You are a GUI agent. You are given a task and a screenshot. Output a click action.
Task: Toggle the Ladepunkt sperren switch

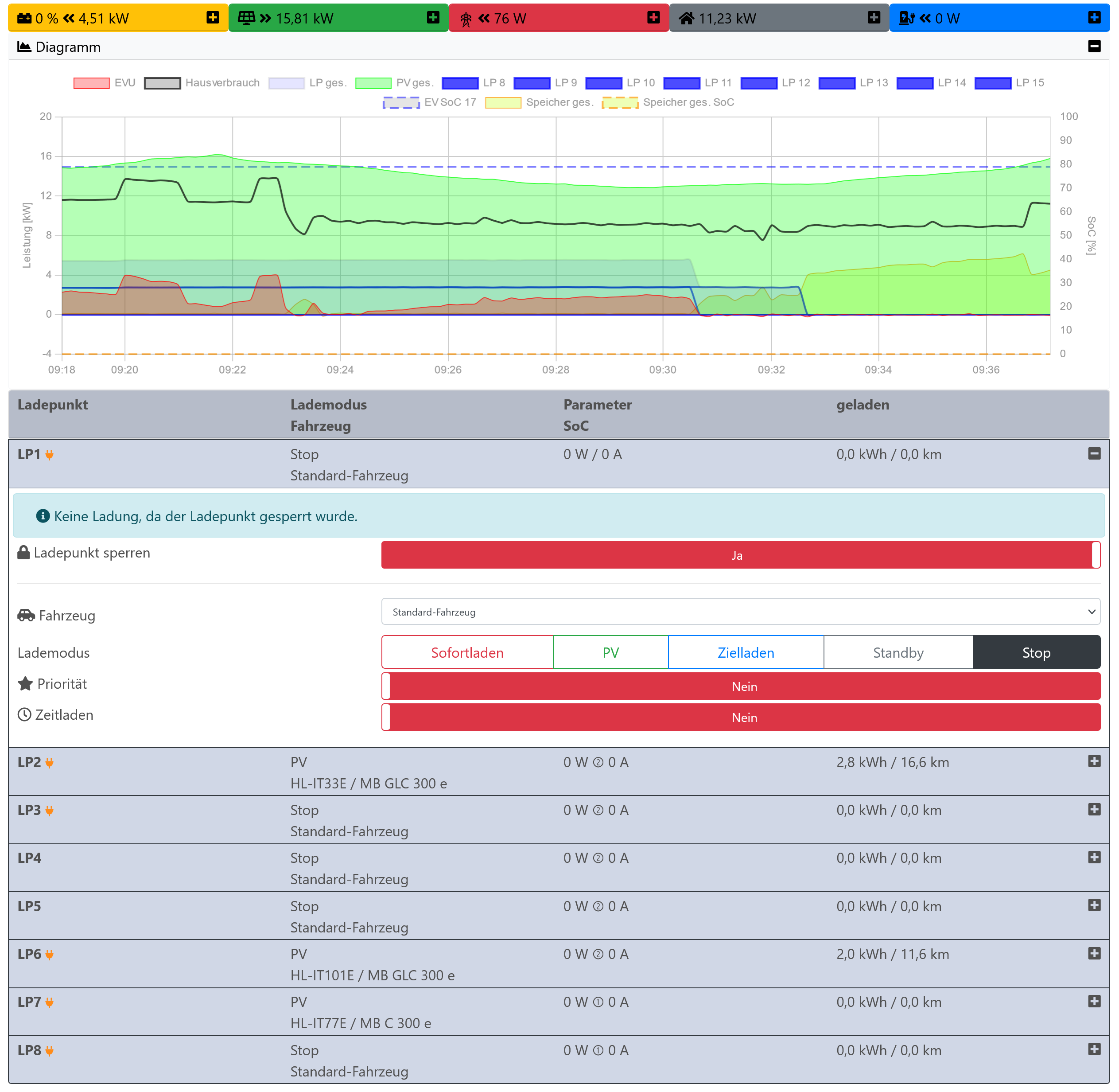point(740,554)
